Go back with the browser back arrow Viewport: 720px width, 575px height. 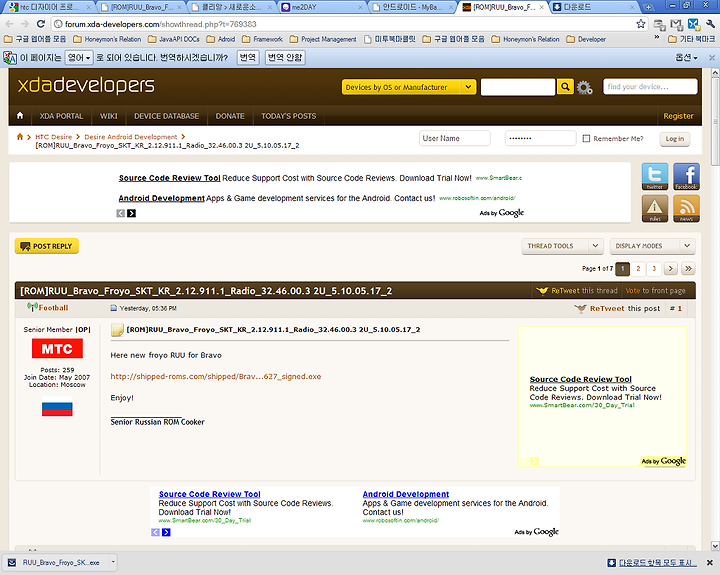click(x=10, y=24)
